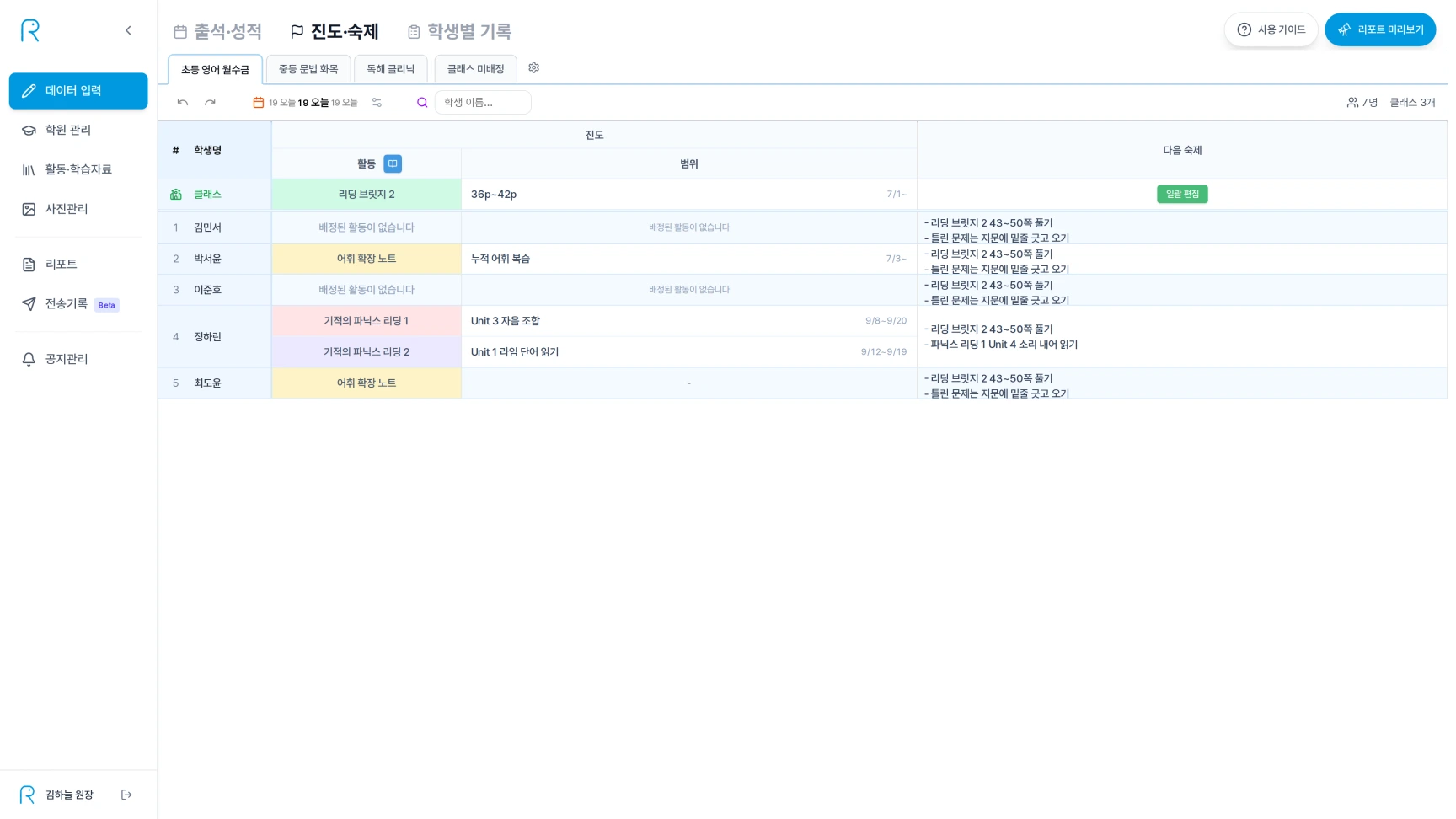Open the 사용 가이드 help button
The height and width of the screenshot is (819, 1456).
[x=1271, y=29]
